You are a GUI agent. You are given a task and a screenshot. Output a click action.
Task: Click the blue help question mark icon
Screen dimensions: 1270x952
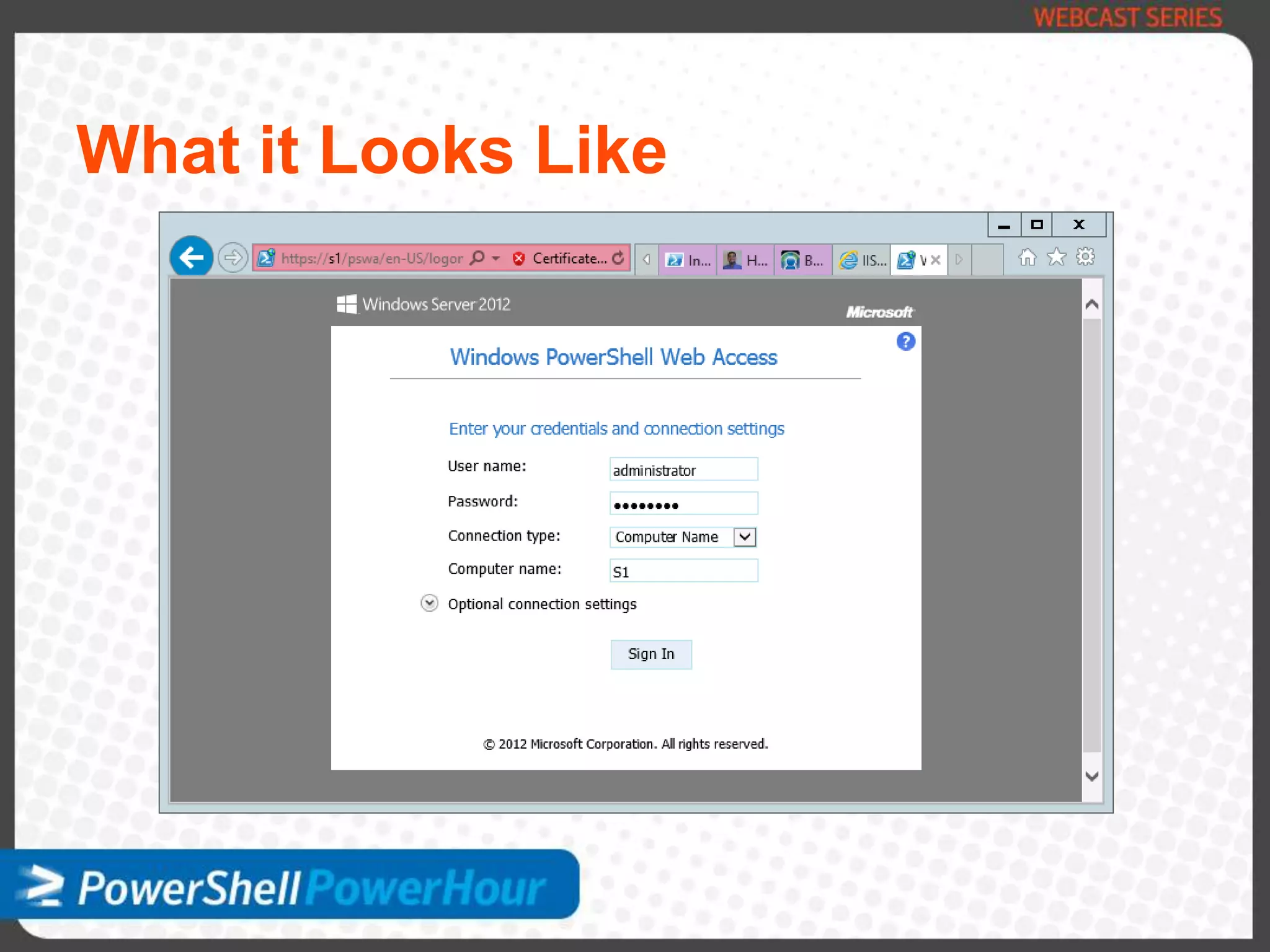[x=905, y=342]
